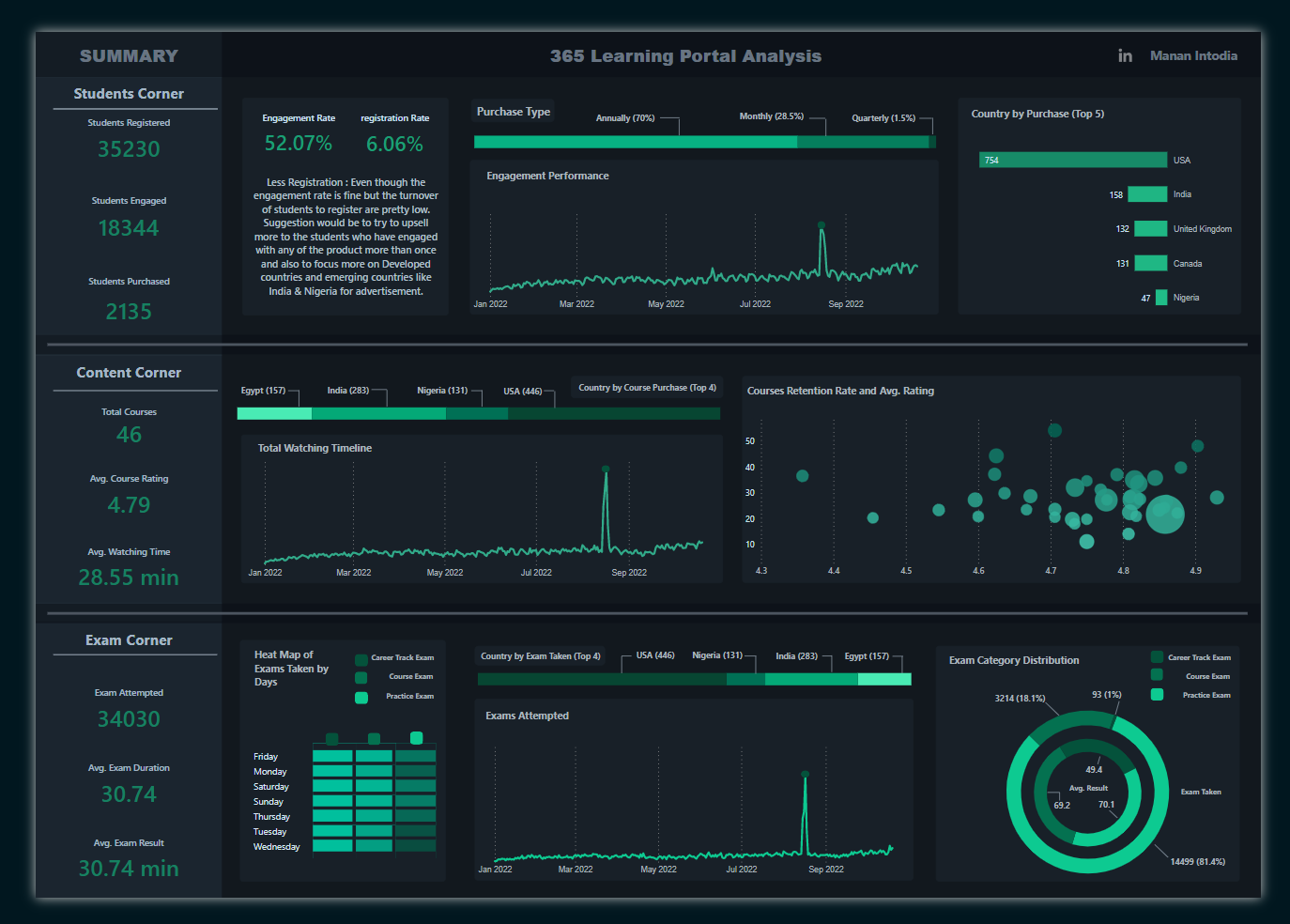Click the India bar in Country by Purchase
Viewport: 1290px width, 924px height.
click(x=1146, y=194)
